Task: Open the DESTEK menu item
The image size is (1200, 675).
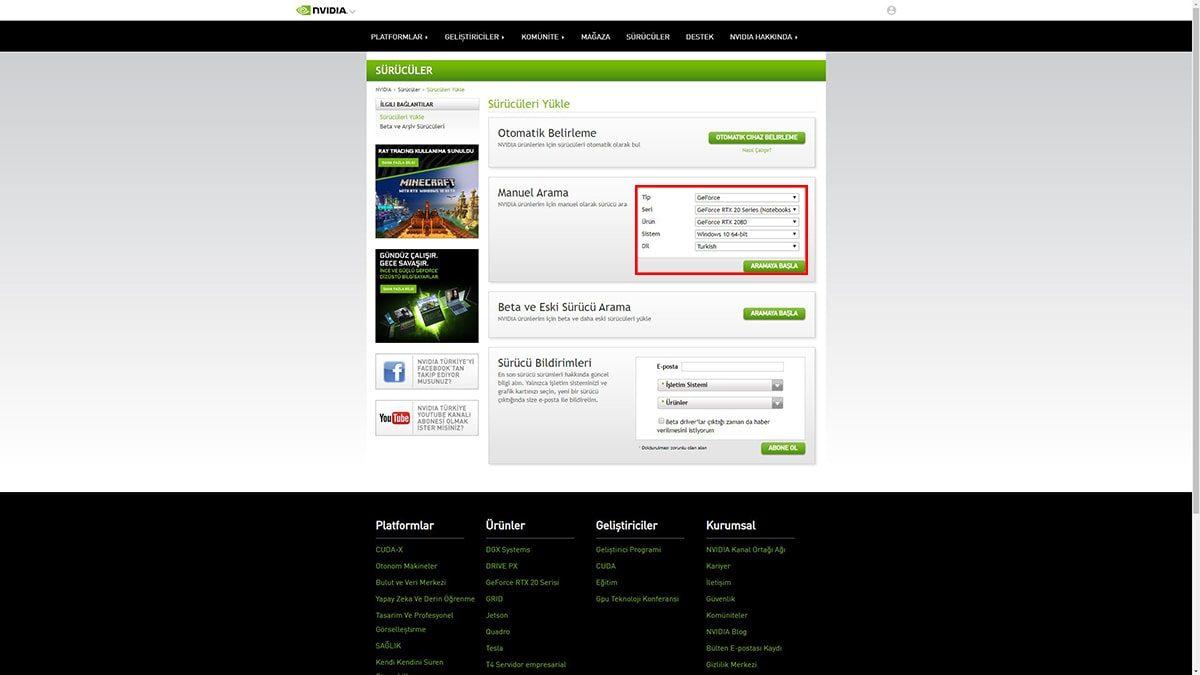Action: click(699, 36)
